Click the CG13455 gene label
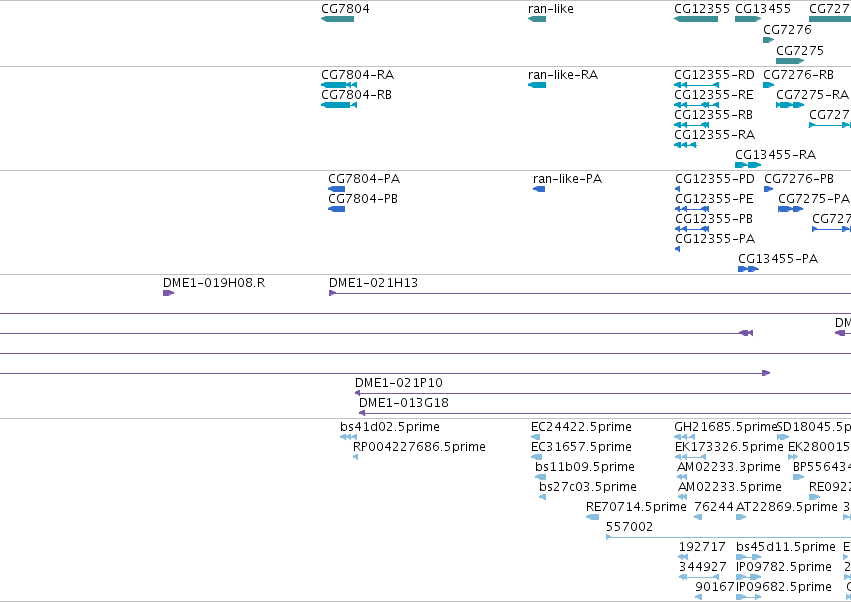Image resolution: width=851 pixels, height=602 pixels. coord(763,9)
